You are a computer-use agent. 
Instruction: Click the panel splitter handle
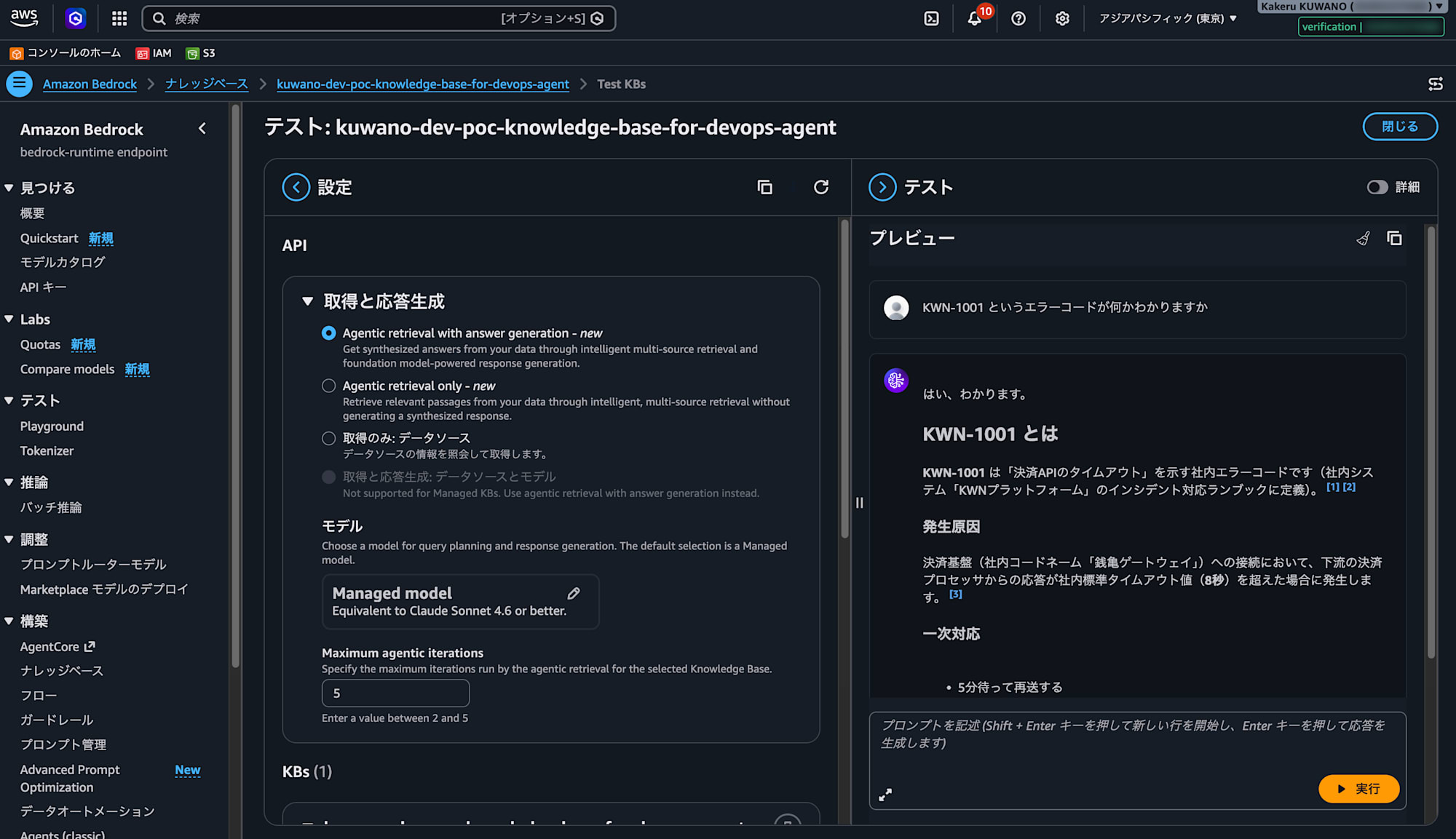click(x=860, y=503)
